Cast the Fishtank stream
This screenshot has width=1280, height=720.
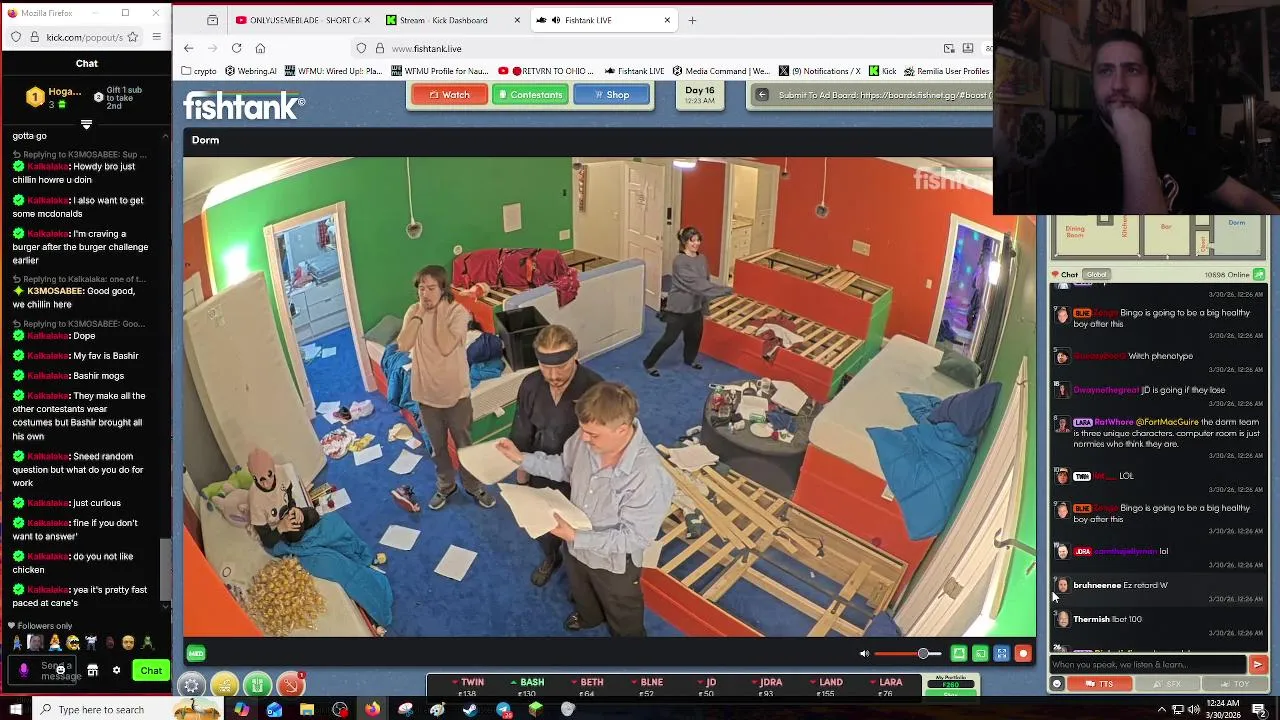tap(980, 654)
